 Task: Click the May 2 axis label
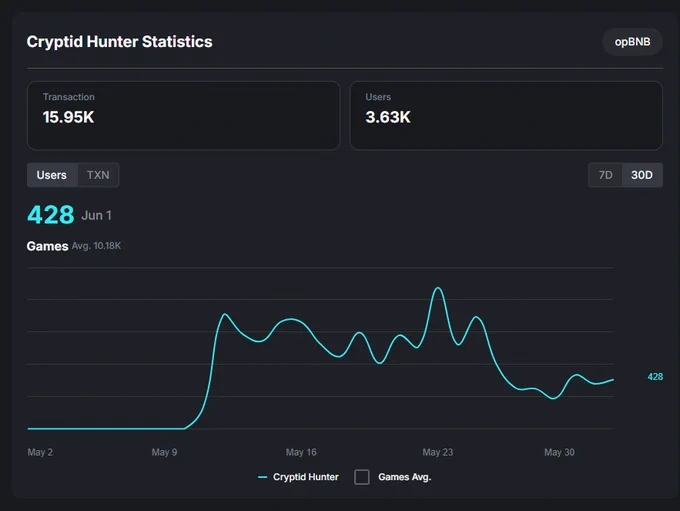40,452
